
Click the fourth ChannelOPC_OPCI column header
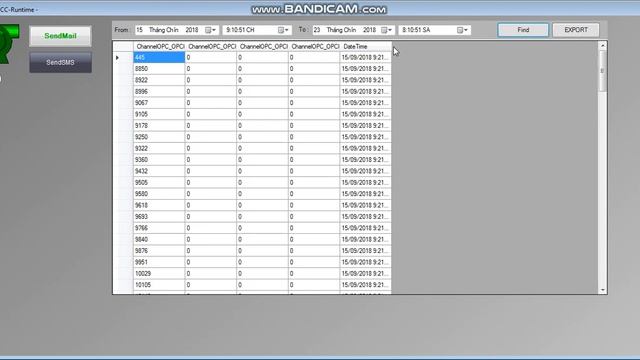[x=314, y=47]
